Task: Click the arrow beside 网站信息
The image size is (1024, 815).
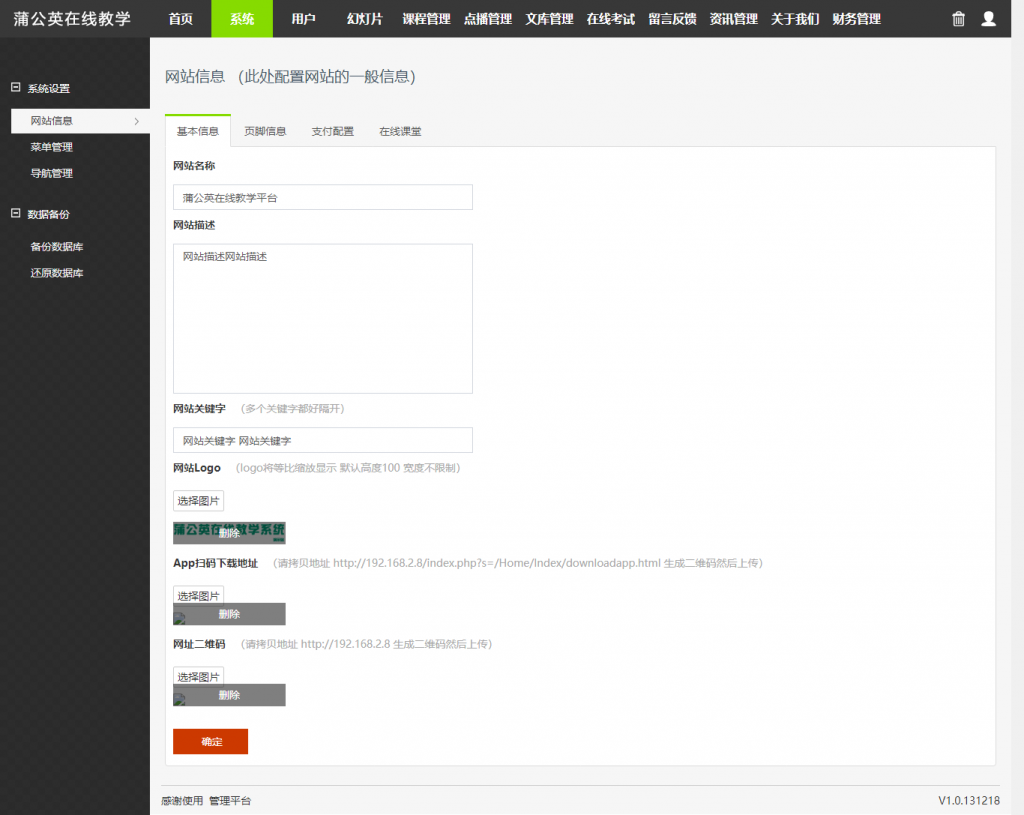Action: 136,121
